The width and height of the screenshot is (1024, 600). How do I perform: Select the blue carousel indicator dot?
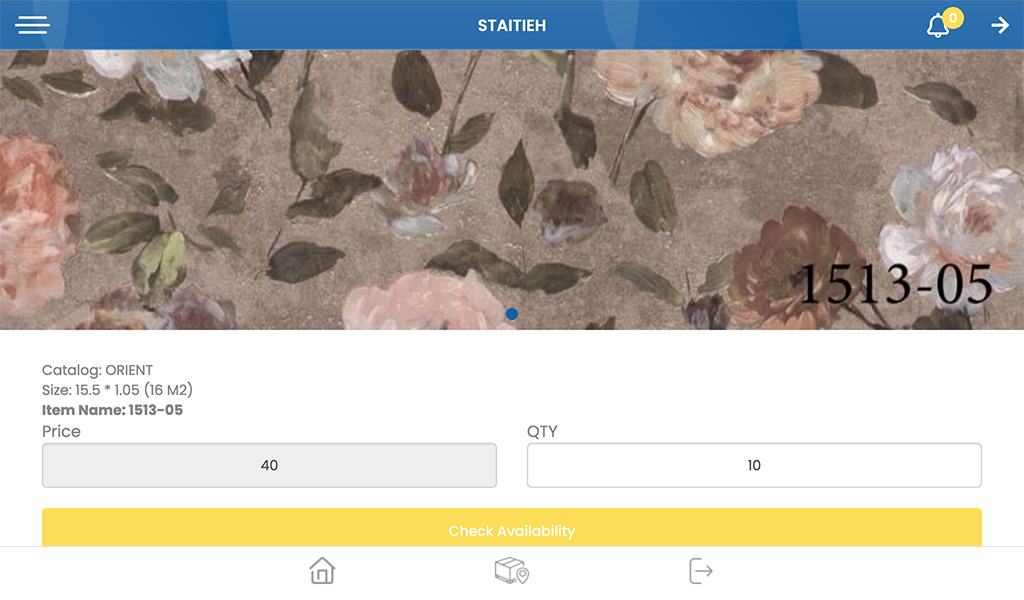(512, 314)
